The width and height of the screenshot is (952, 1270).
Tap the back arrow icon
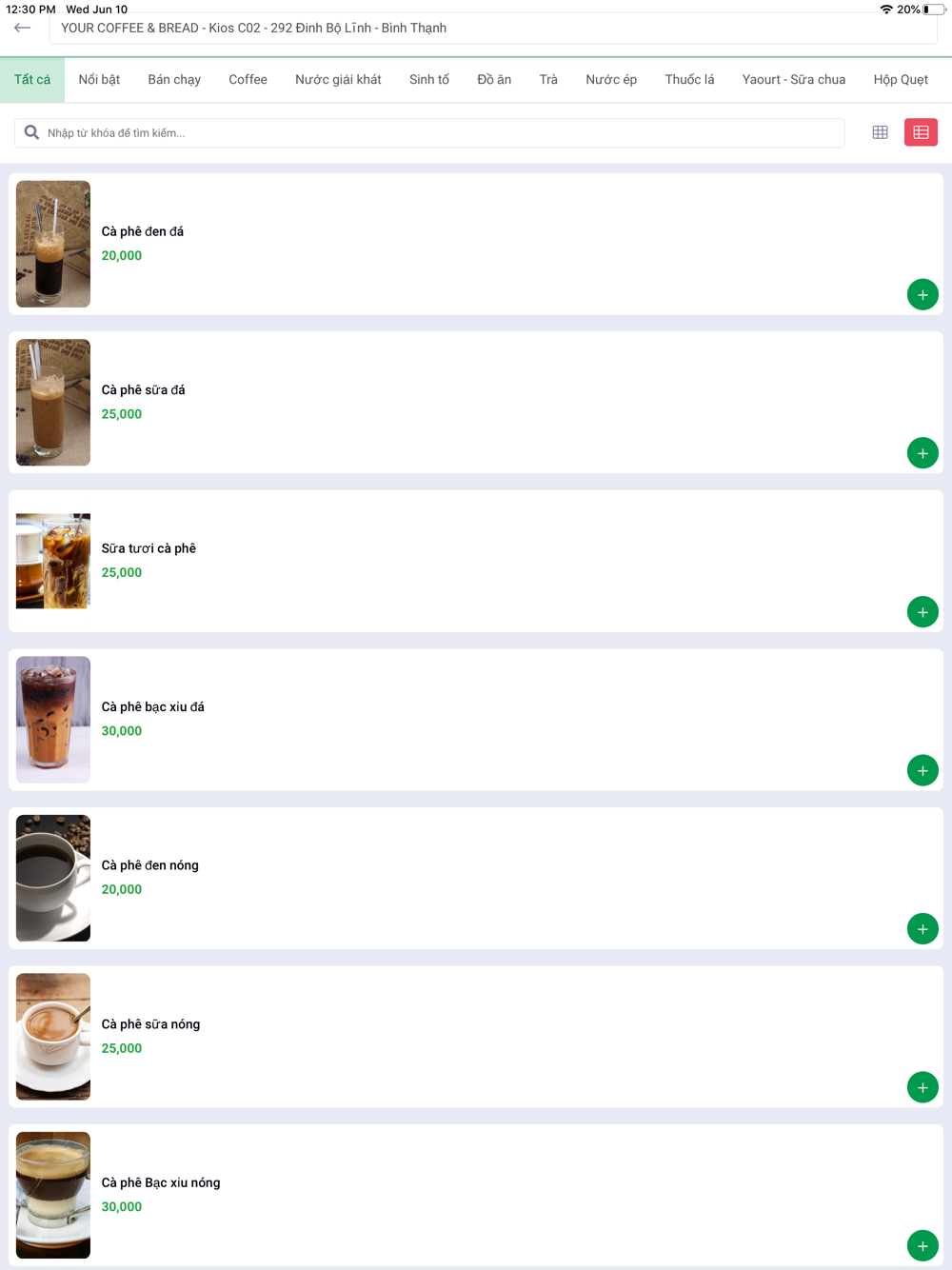(23, 28)
